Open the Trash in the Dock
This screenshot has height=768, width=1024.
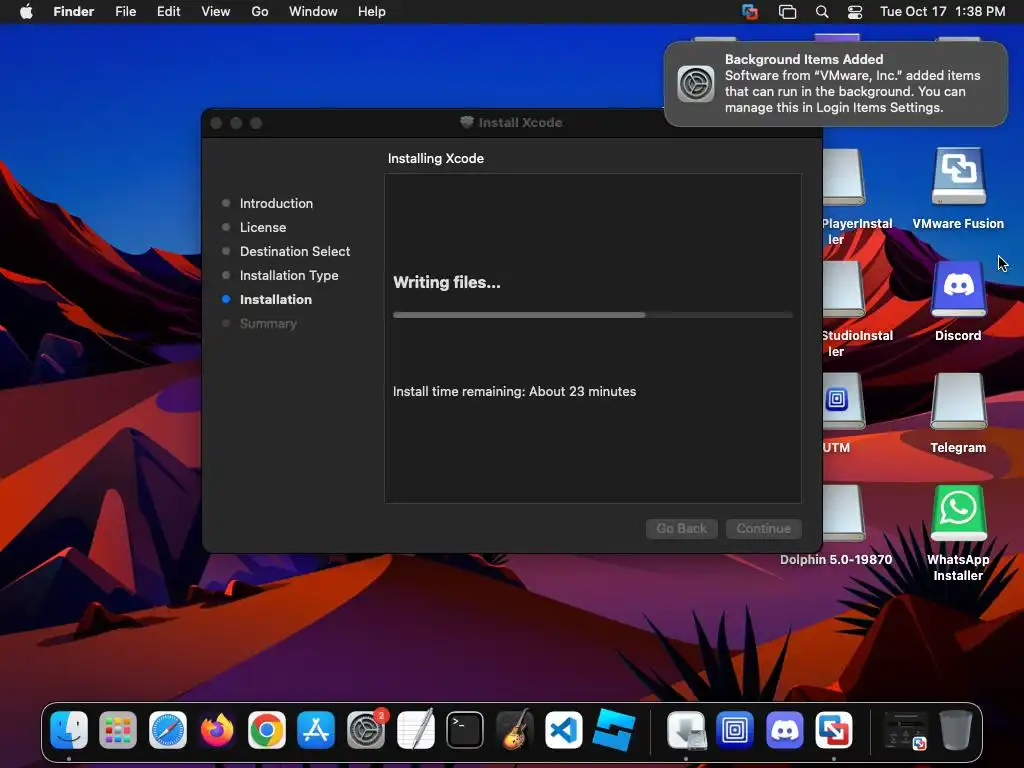955,729
